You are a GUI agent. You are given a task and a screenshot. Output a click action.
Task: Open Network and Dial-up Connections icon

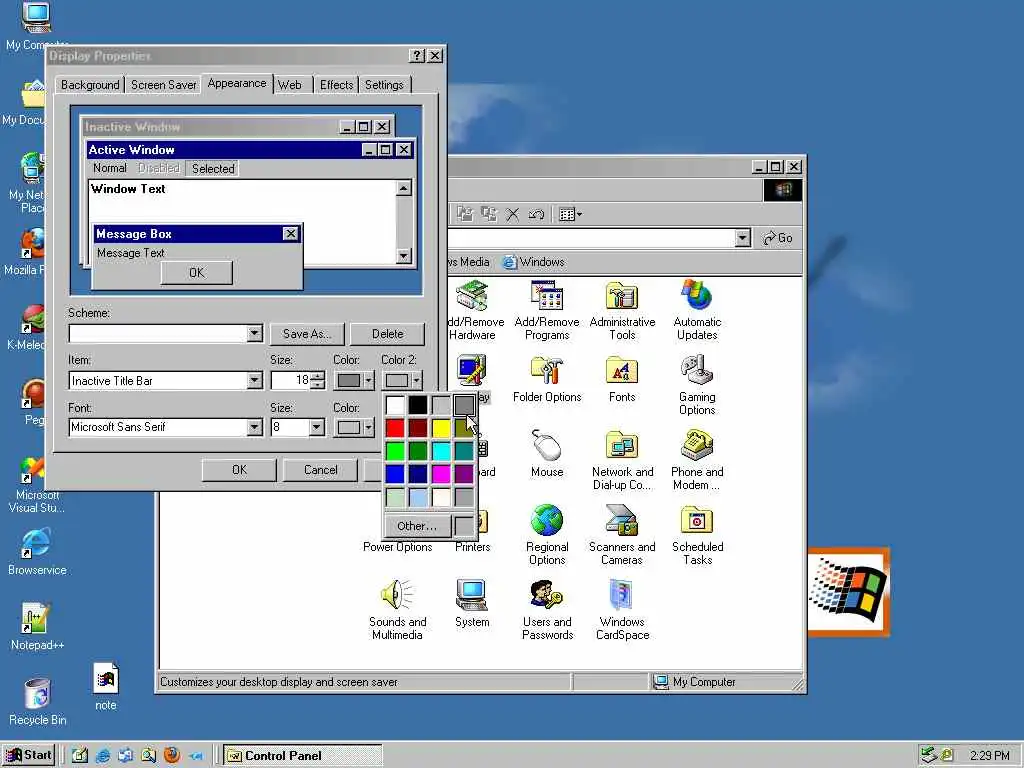click(x=622, y=460)
